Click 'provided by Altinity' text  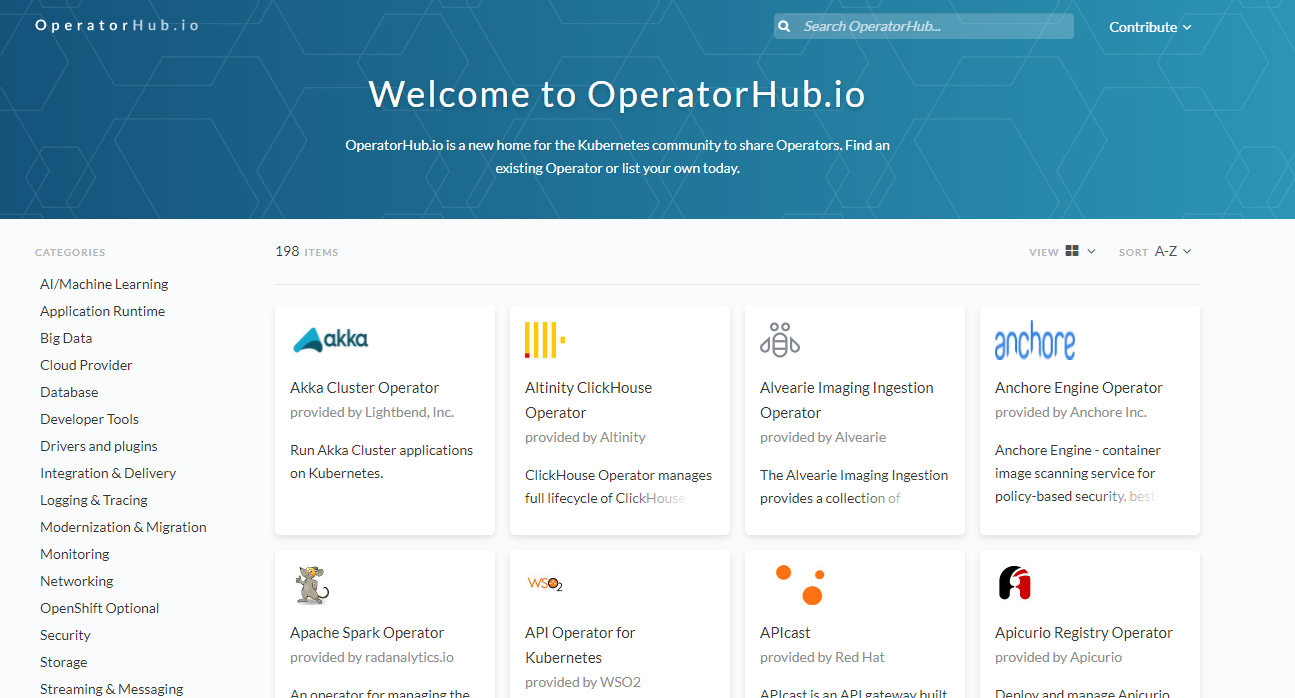tap(585, 437)
